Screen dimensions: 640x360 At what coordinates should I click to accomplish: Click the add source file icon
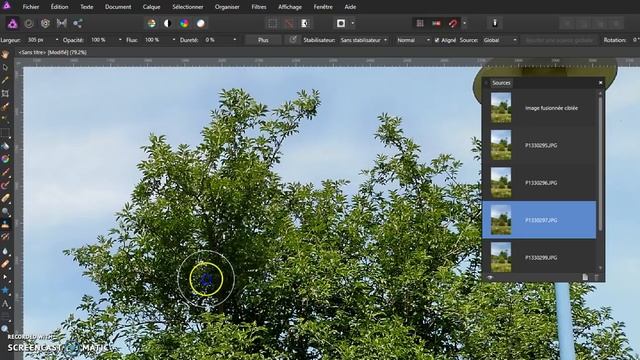[585, 277]
